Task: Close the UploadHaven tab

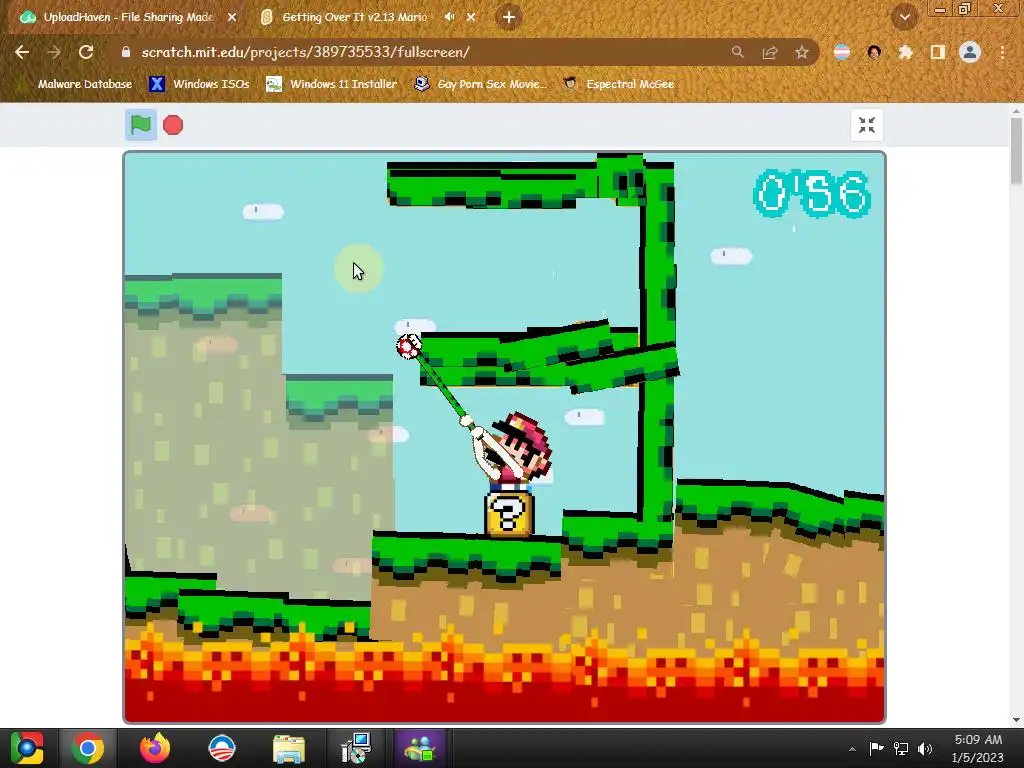Action: [232, 18]
